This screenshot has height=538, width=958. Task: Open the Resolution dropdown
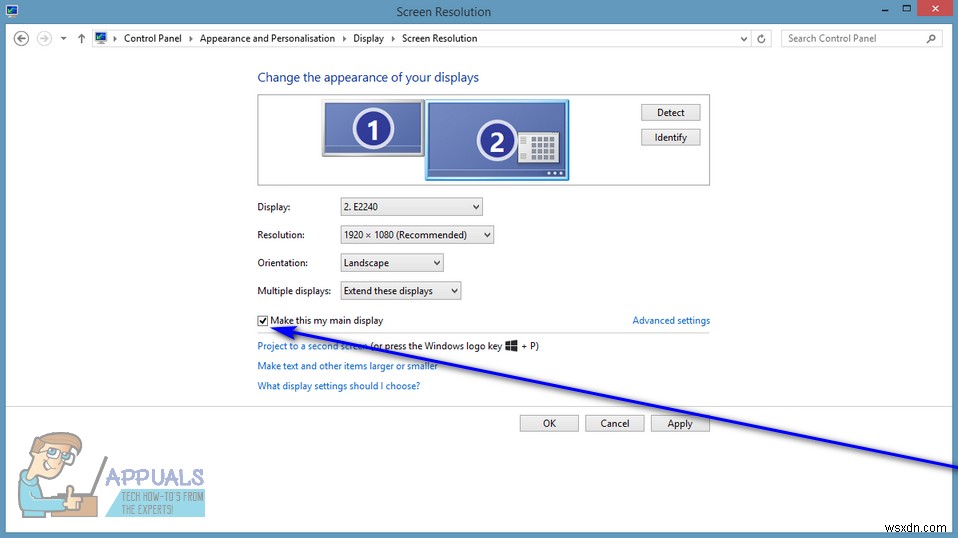point(417,234)
